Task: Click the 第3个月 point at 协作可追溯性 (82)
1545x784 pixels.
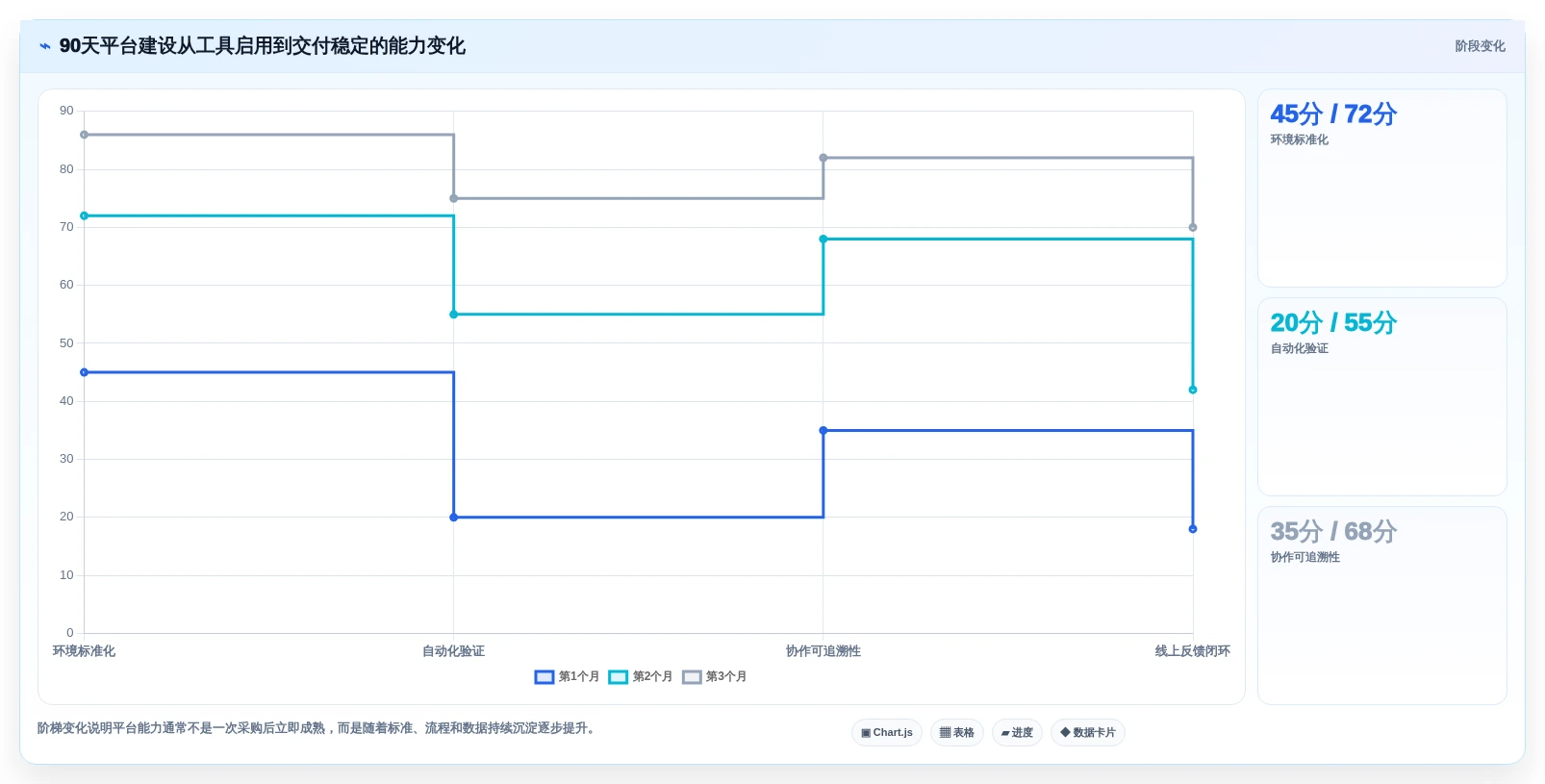Action: pyautogui.click(x=823, y=158)
